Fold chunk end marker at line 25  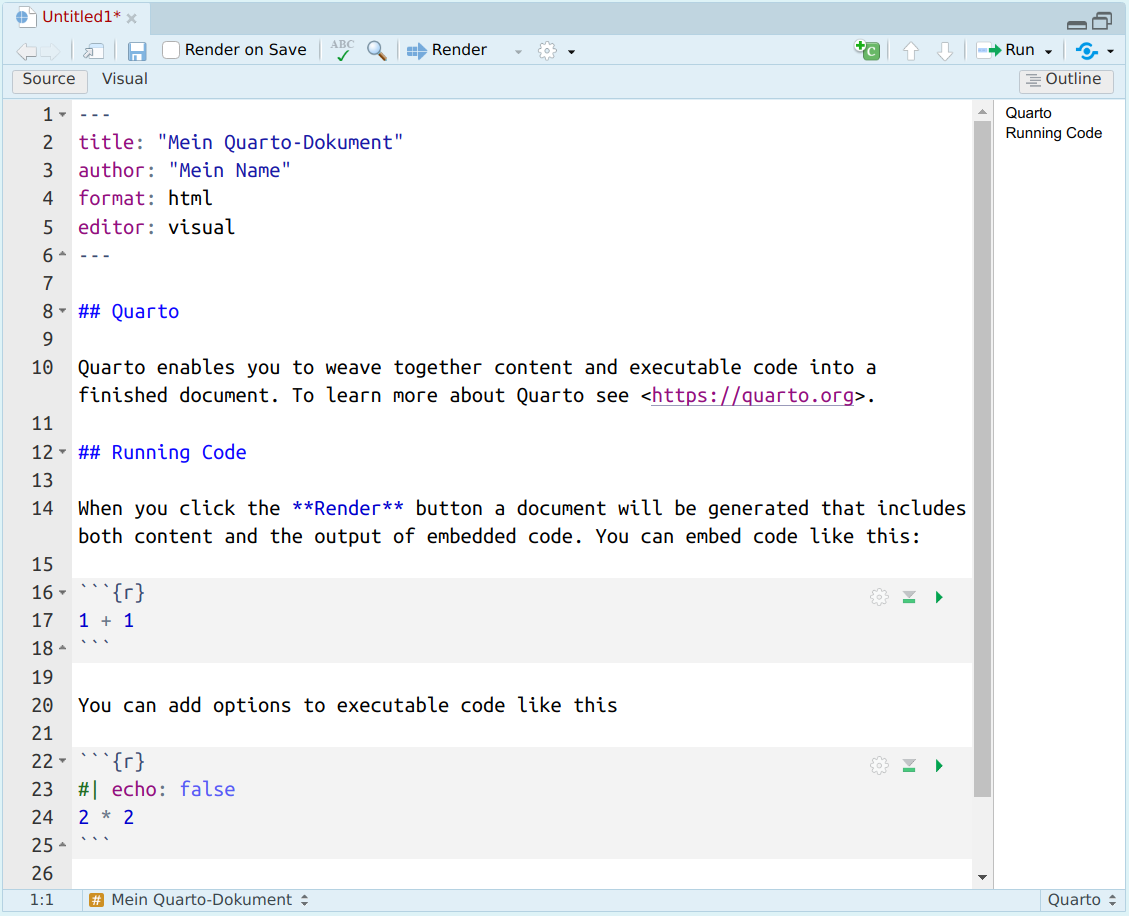[63, 845]
